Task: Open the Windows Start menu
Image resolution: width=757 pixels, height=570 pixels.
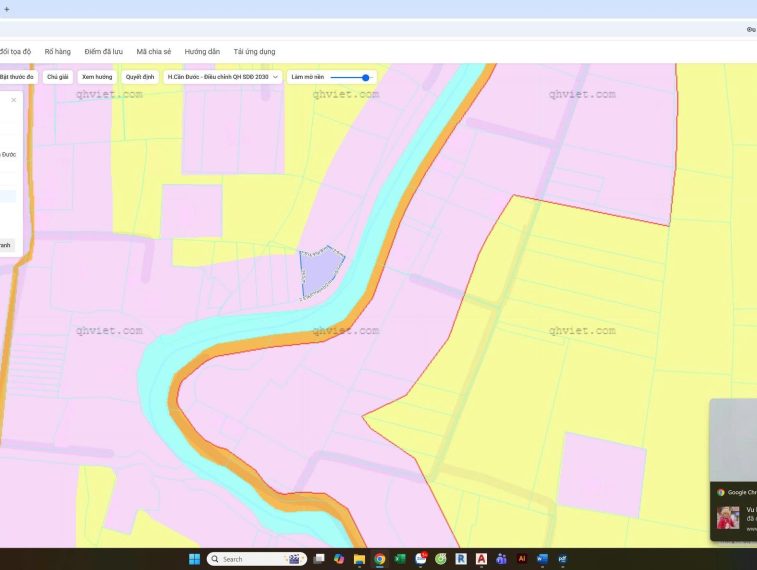Action: click(x=194, y=559)
